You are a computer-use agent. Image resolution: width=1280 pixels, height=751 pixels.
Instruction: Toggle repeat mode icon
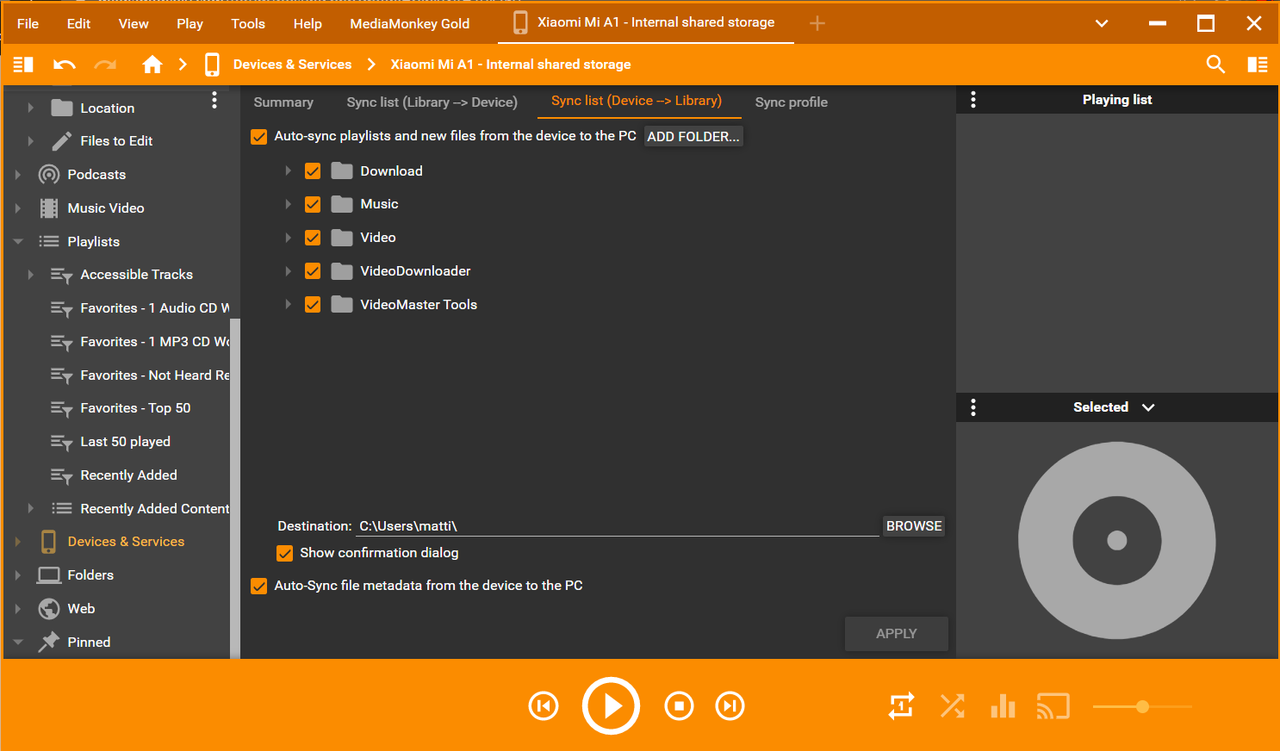[901, 707]
